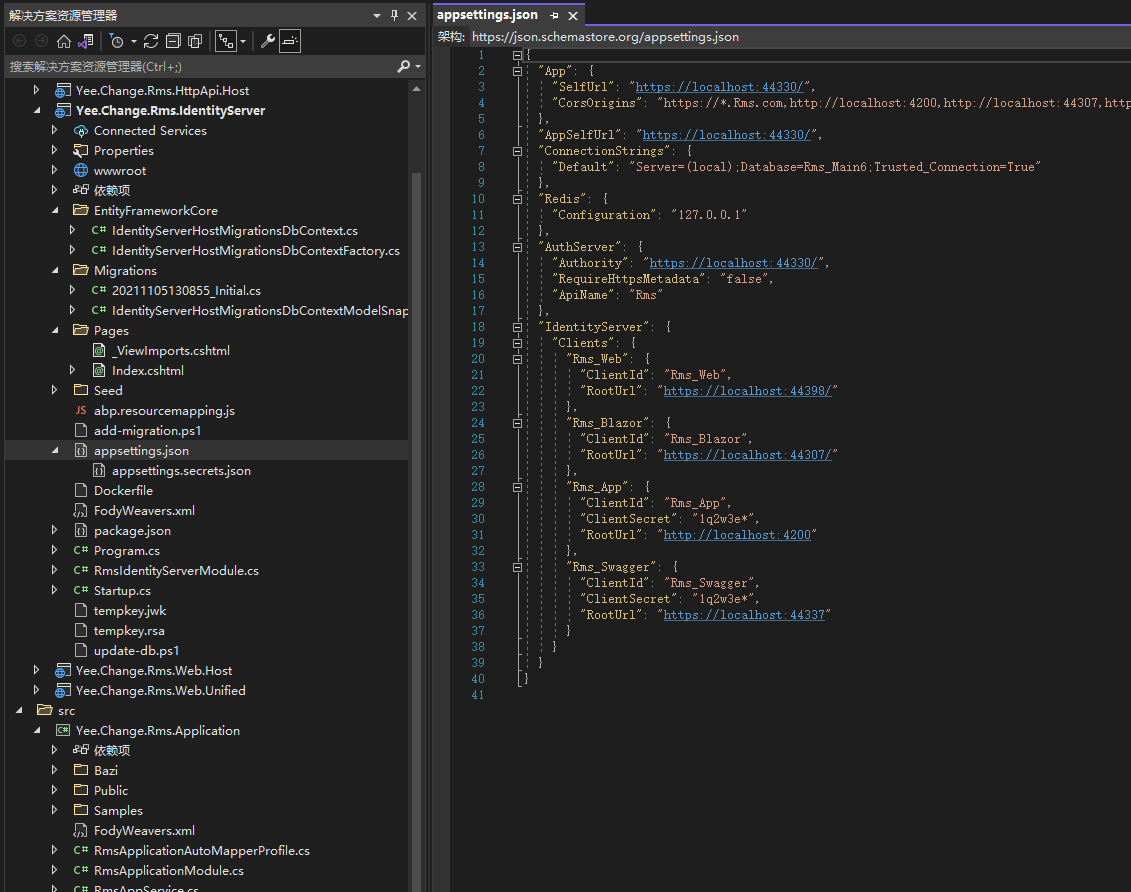
Task: Click the http://localhost:4200 RootUrl link
Action: point(739,535)
